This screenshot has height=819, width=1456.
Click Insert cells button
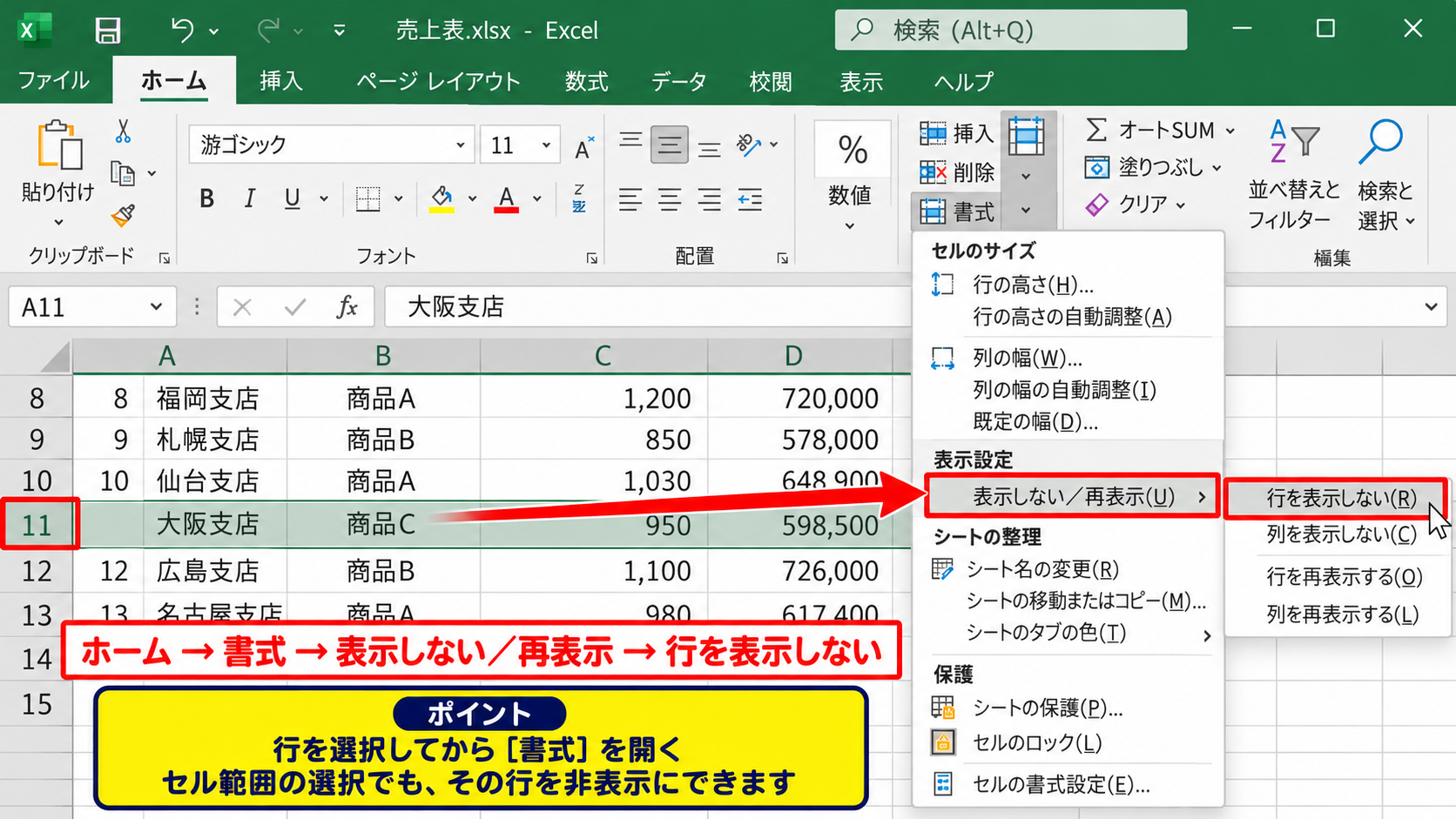pos(956,133)
